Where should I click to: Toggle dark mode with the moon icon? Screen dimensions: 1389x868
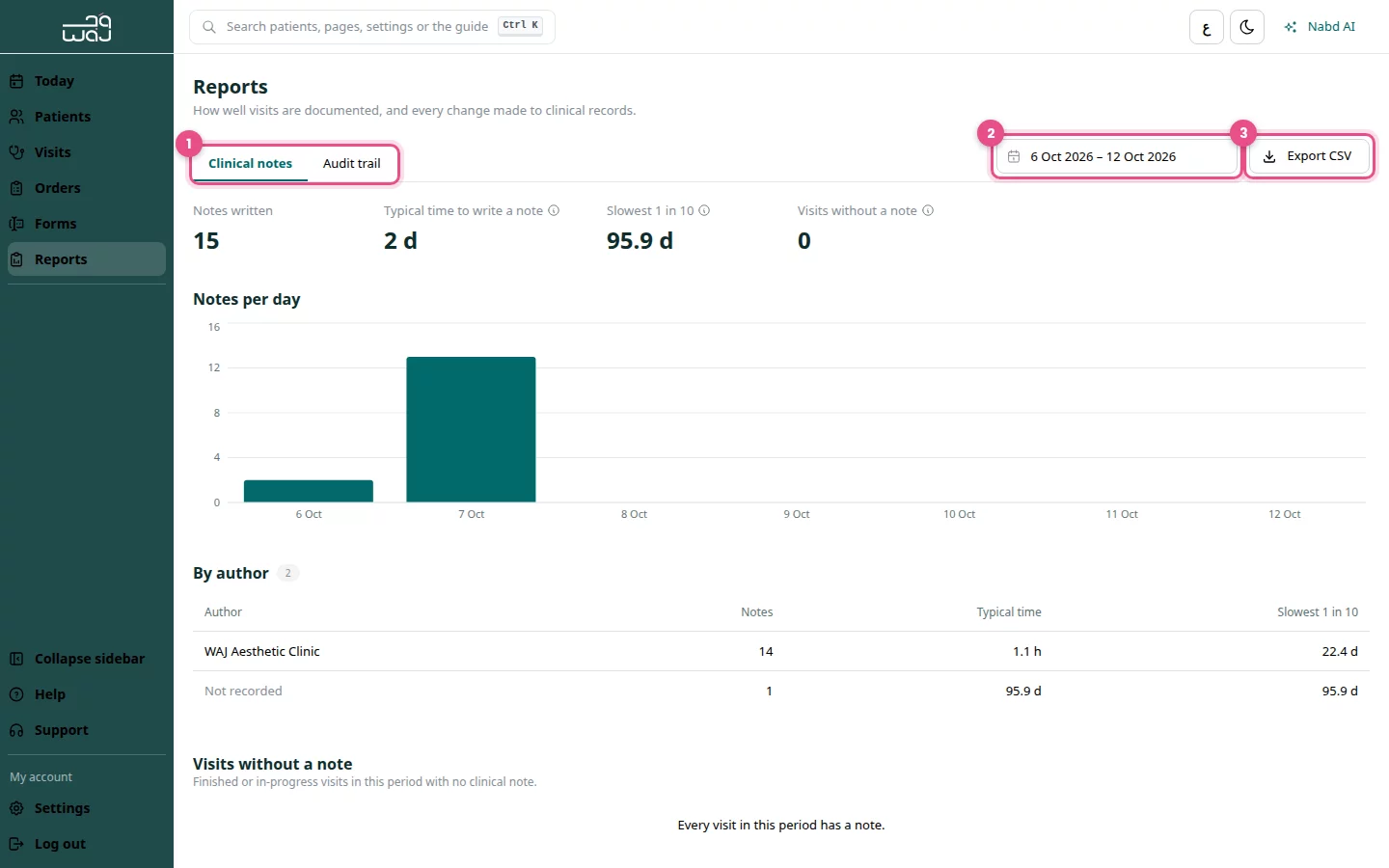pyautogui.click(x=1247, y=27)
